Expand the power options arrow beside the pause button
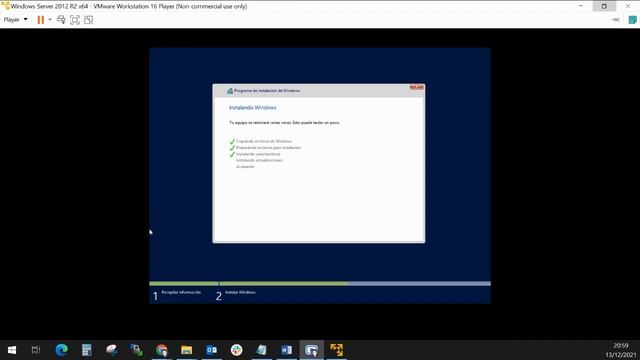 pyautogui.click(x=50, y=20)
